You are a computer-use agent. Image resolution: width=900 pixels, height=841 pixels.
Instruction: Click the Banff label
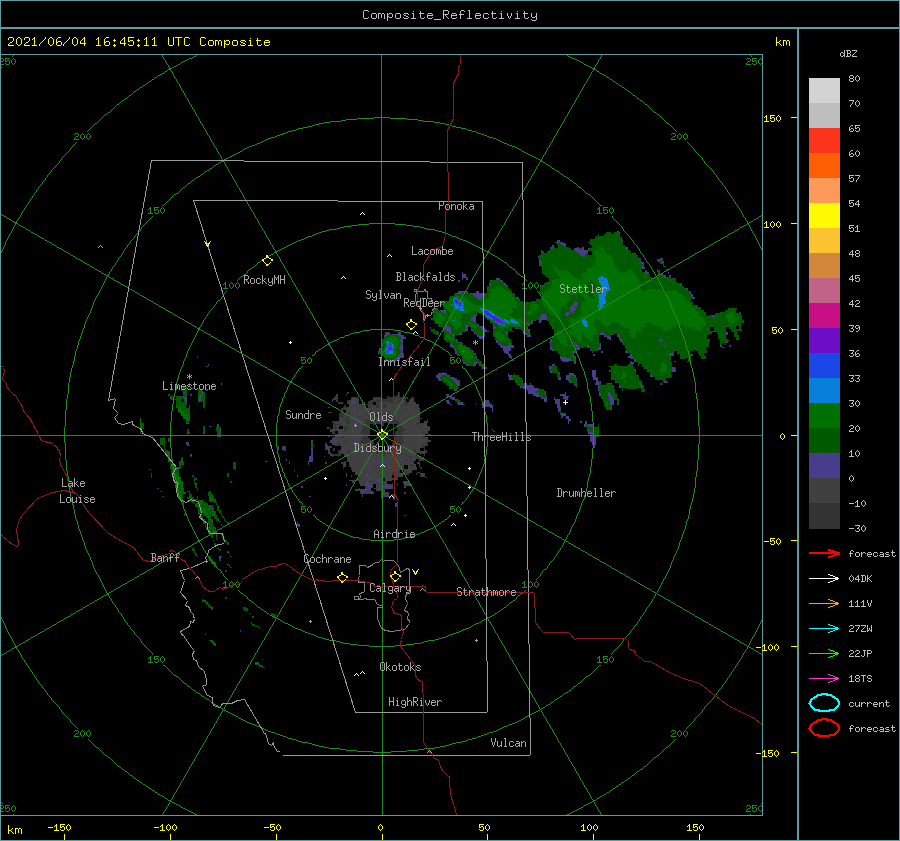click(x=165, y=557)
